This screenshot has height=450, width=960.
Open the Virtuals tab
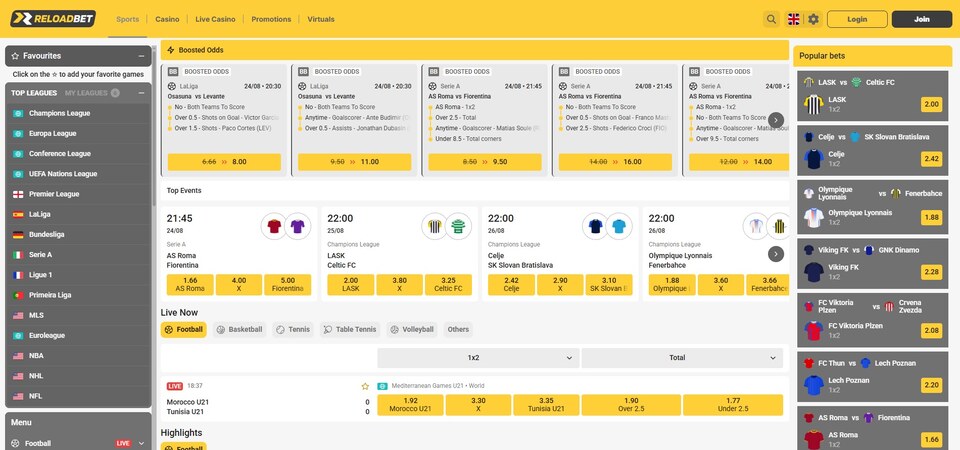tap(321, 20)
